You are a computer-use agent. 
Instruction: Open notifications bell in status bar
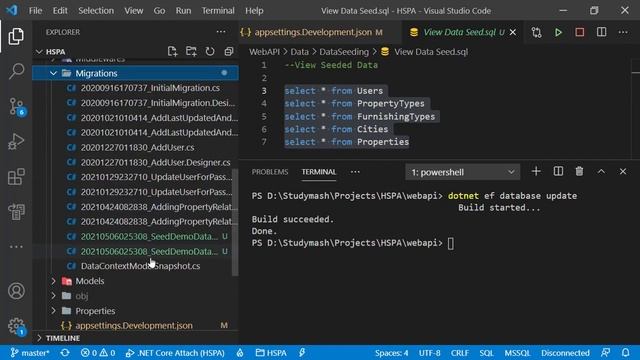point(625,353)
